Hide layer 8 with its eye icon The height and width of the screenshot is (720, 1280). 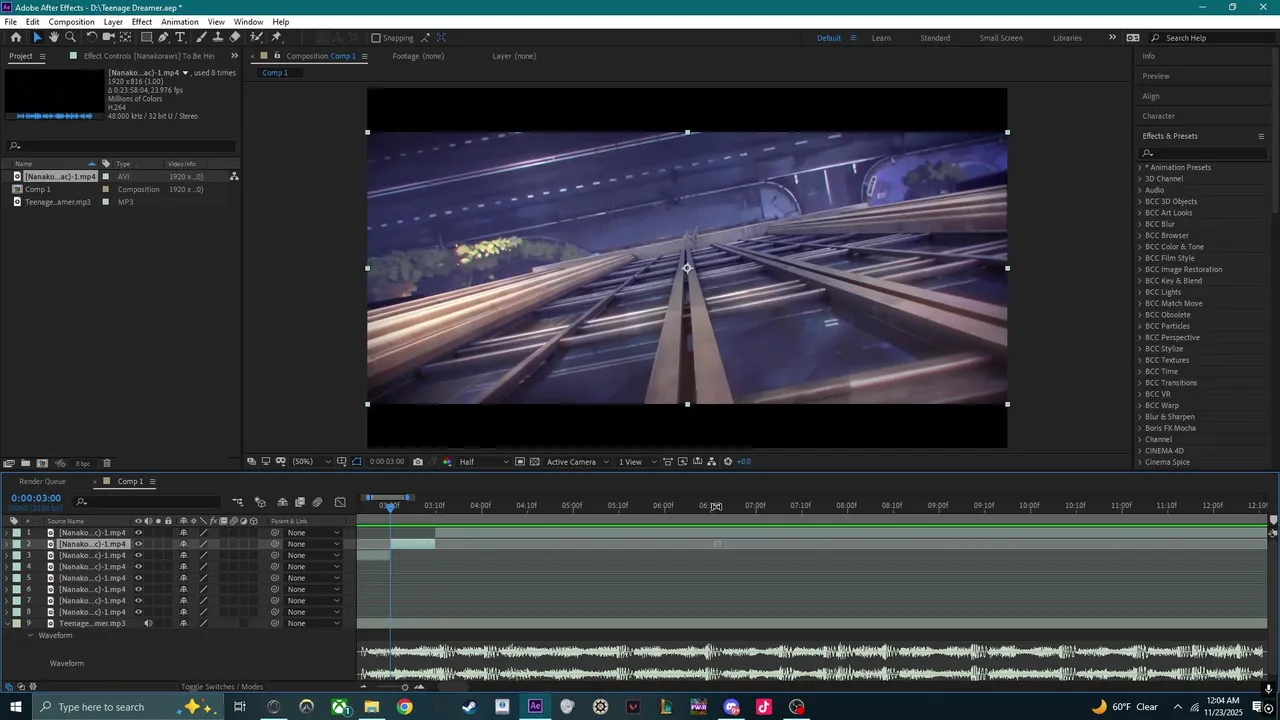click(x=139, y=612)
